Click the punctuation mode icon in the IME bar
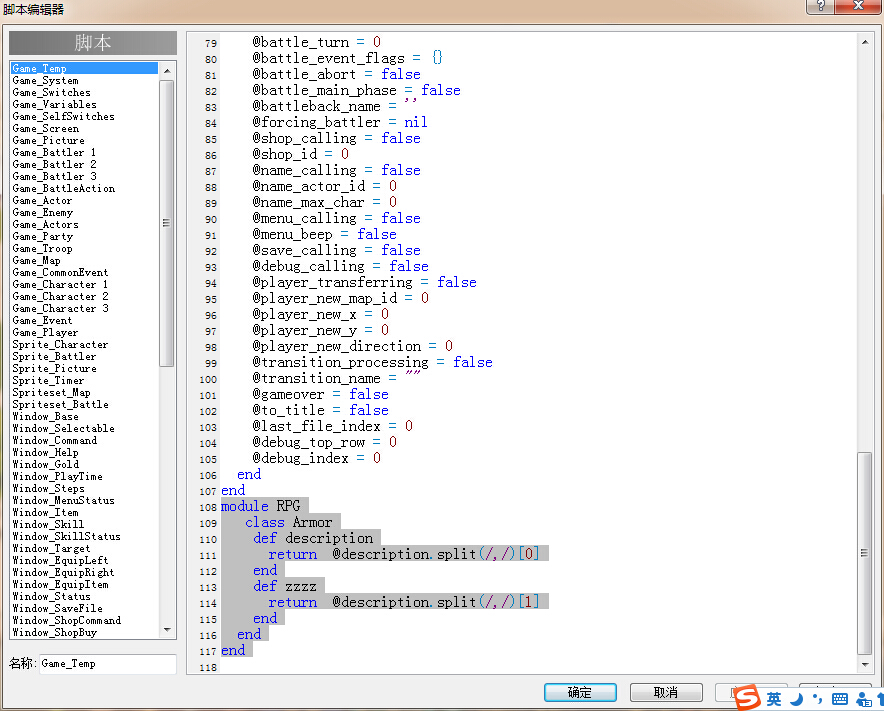Viewport: 884px width, 711px height. coord(817,700)
